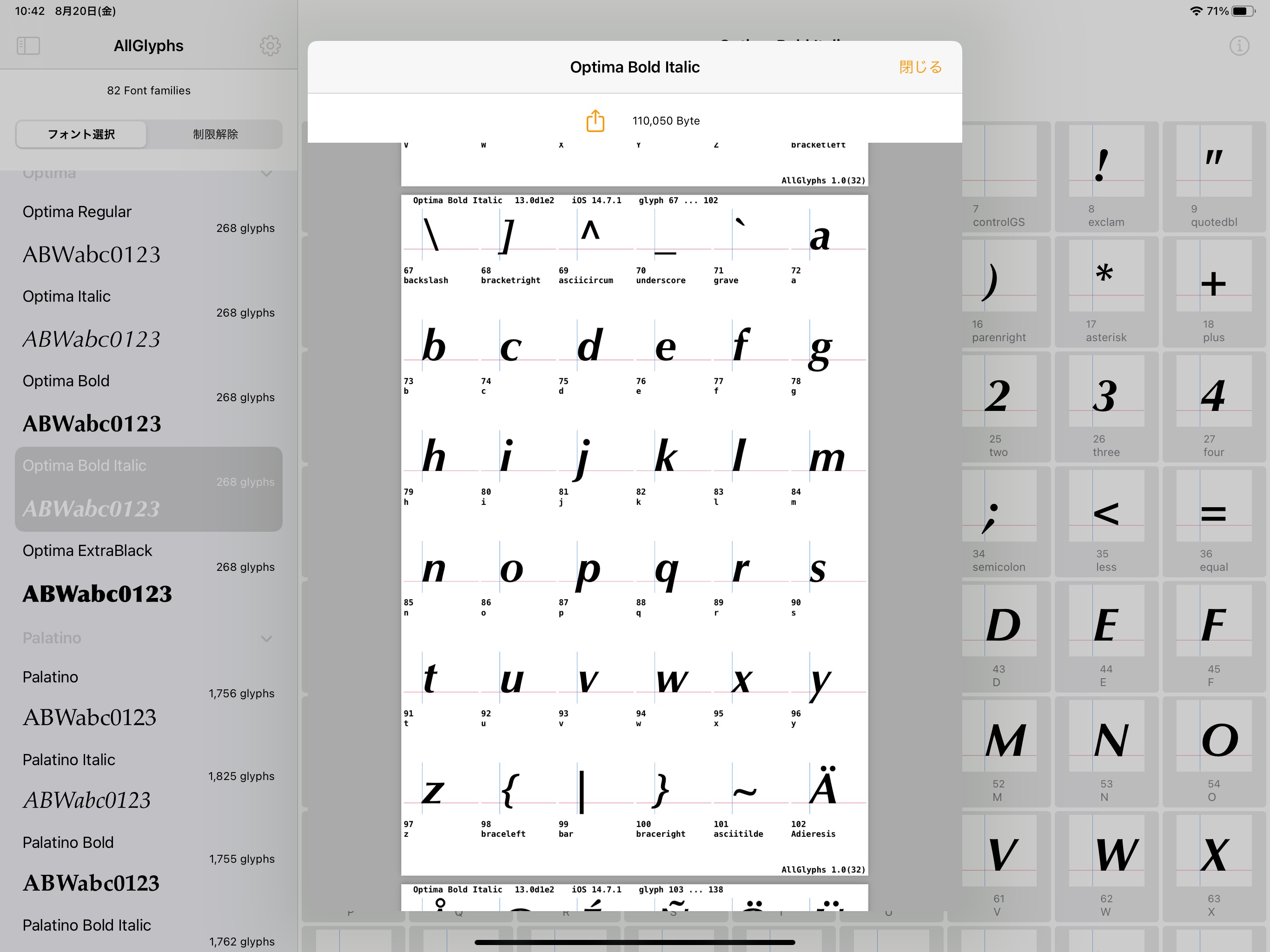Image resolution: width=1270 pixels, height=952 pixels.
Task: Tap the '1,825 glyphs' count label
Action: point(241,776)
